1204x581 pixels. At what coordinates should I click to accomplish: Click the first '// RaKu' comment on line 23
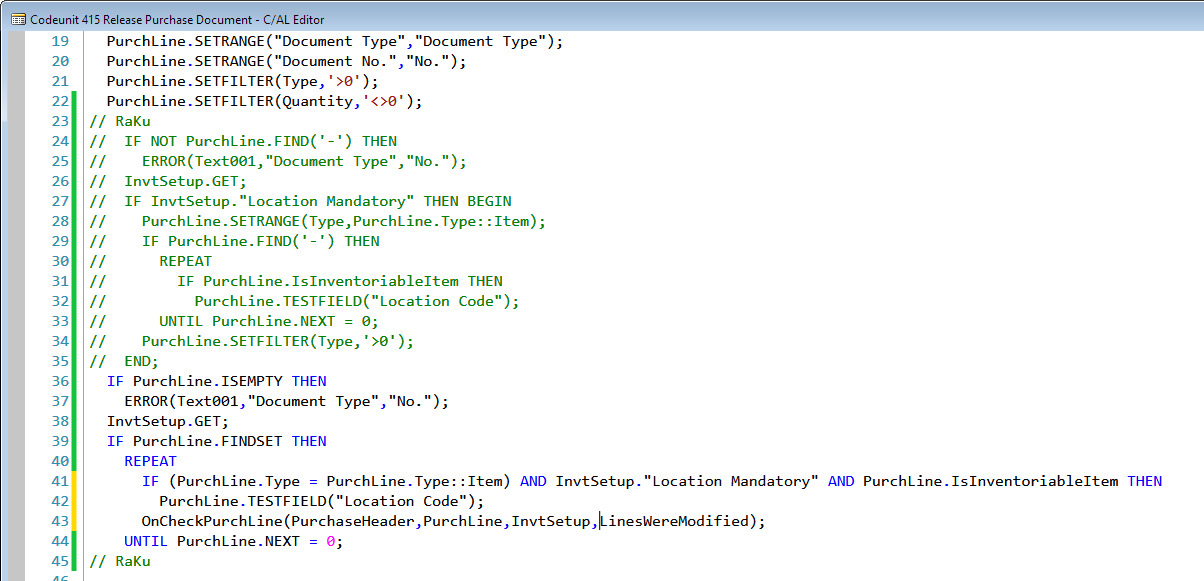coord(120,121)
